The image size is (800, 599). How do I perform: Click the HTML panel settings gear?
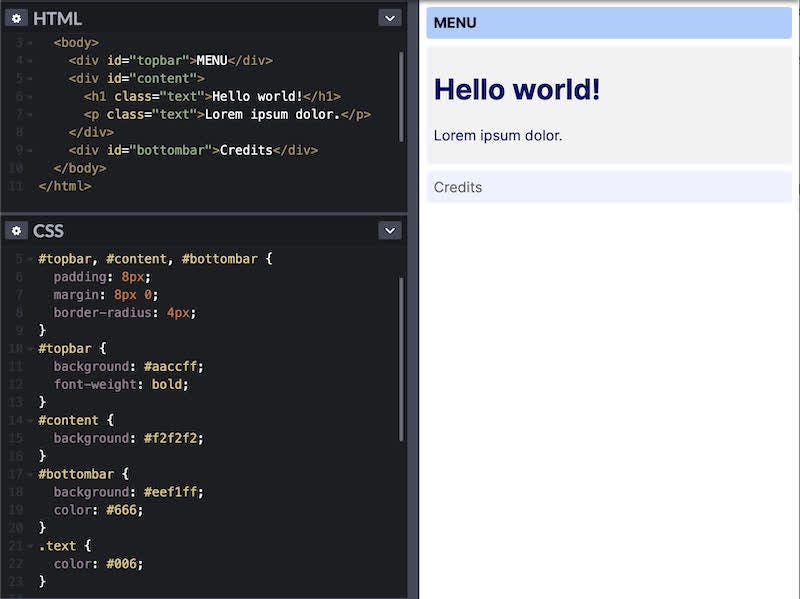(x=16, y=18)
